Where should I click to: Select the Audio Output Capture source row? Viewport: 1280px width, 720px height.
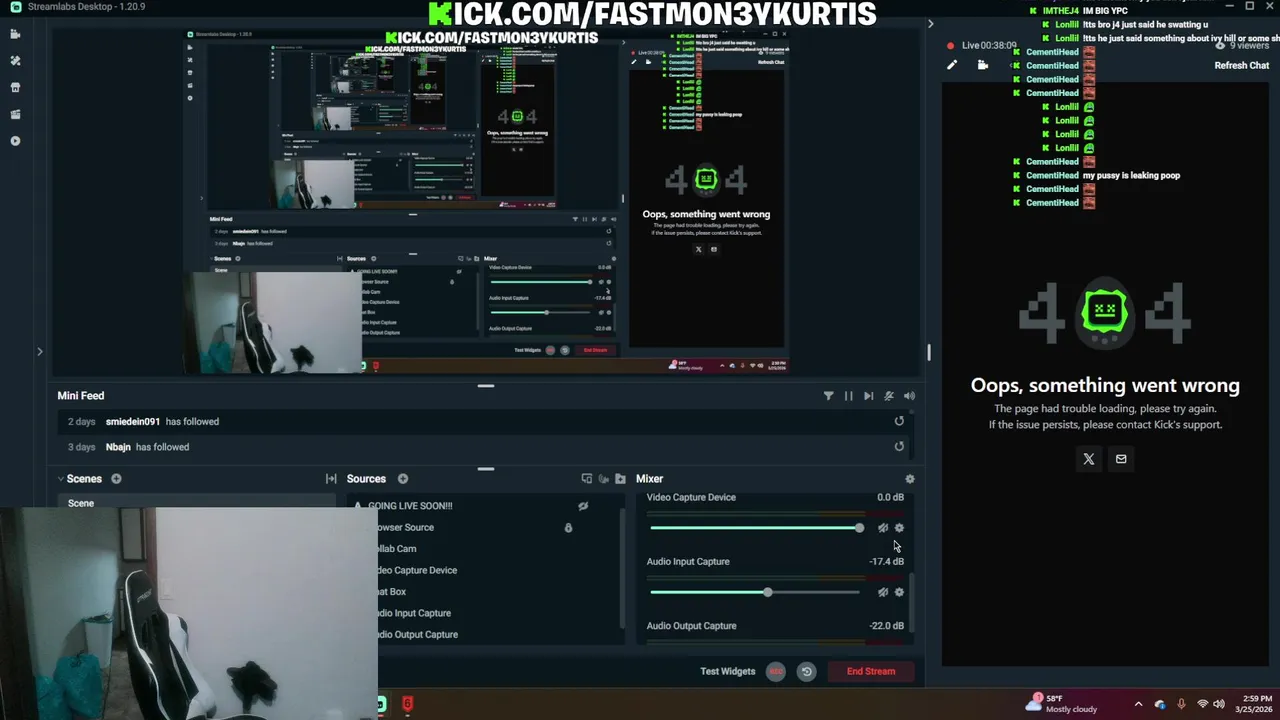[x=483, y=635]
